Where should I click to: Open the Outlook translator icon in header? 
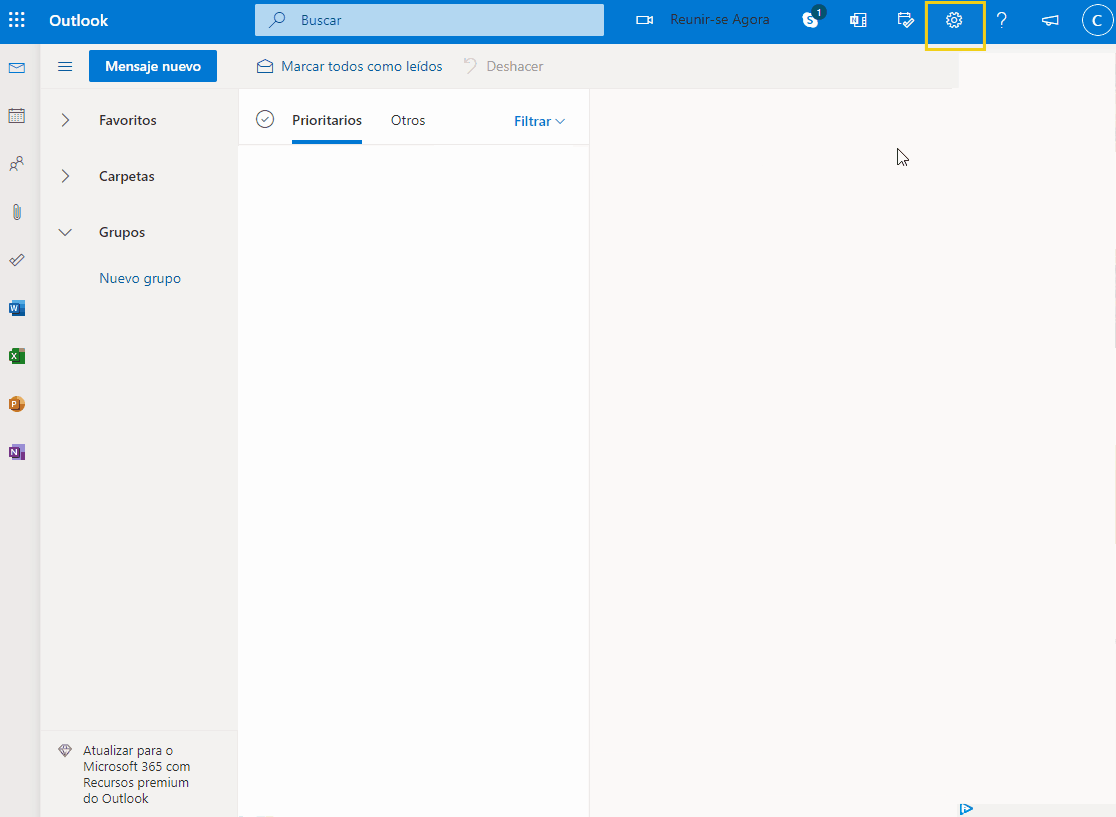tap(858, 20)
